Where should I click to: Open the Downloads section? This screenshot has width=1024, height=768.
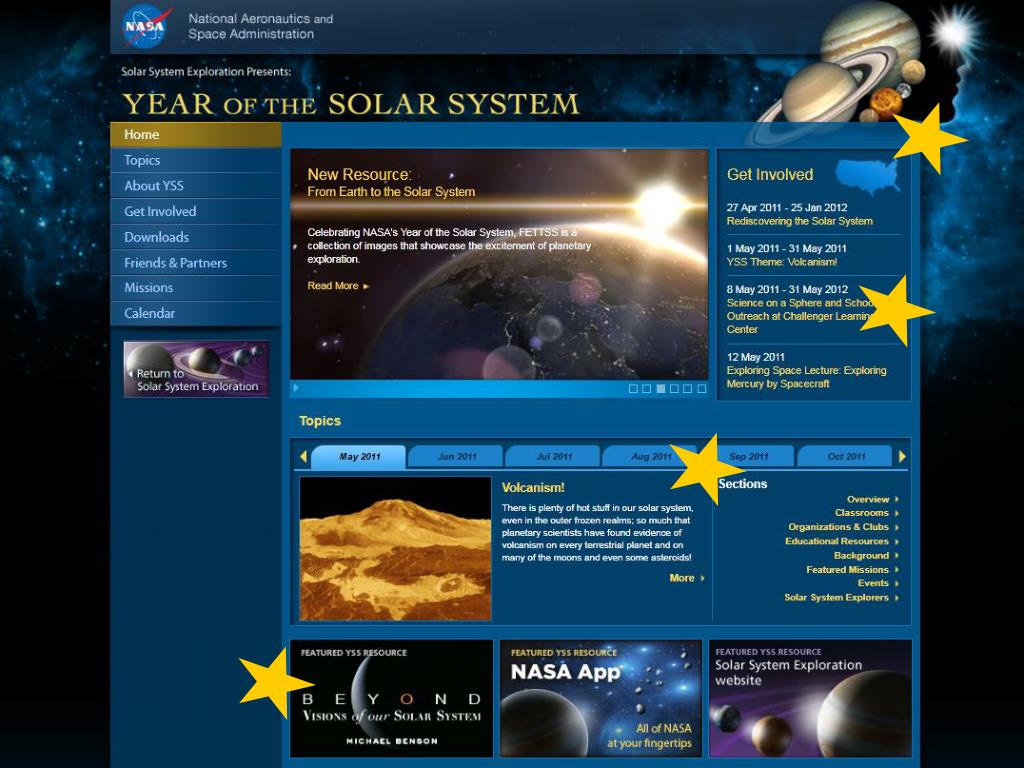[x=196, y=237]
